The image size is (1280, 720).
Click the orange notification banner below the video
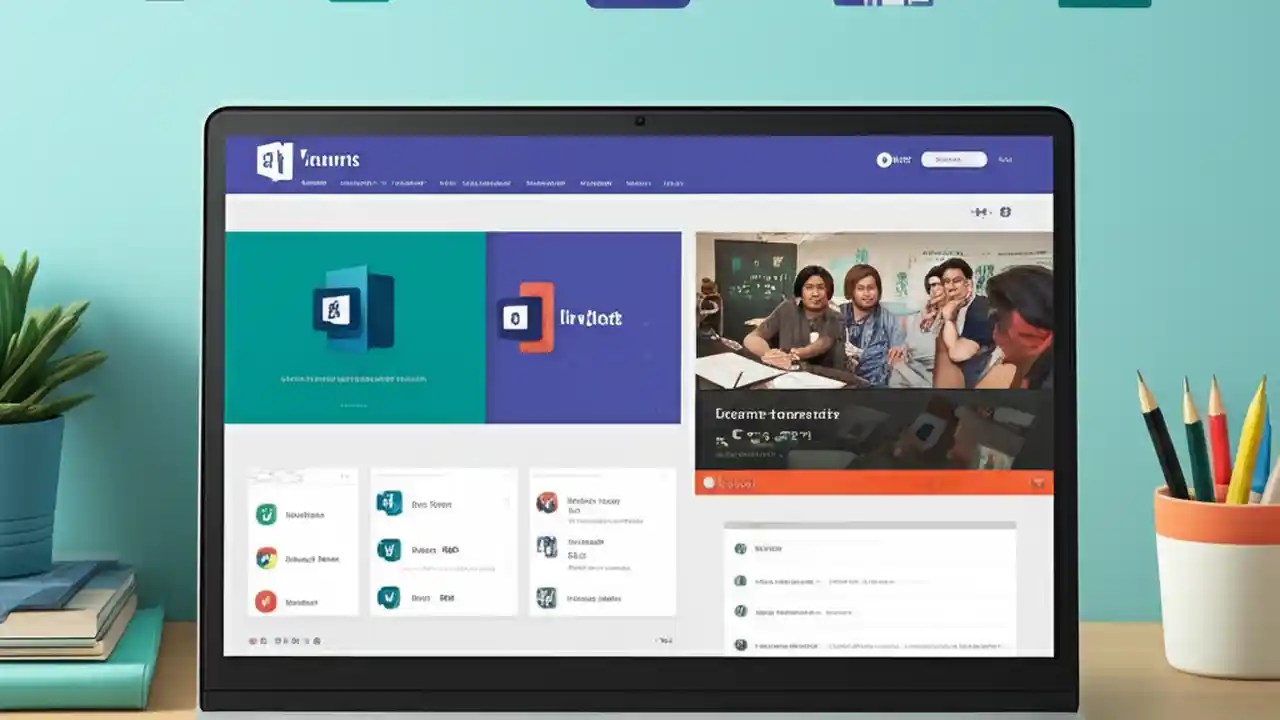pos(875,483)
